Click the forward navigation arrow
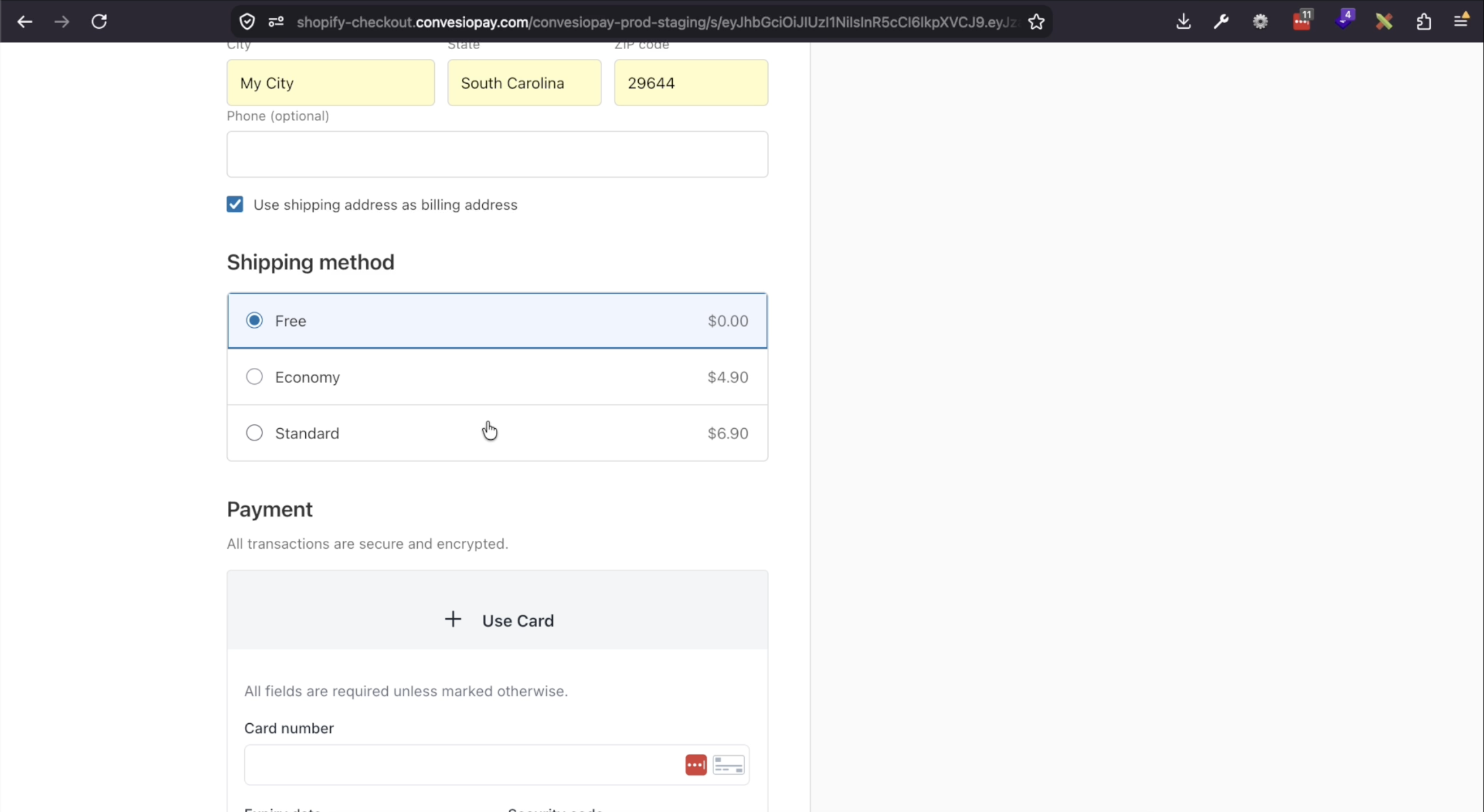The height and width of the screenshot is (812, 1484). [62, 22]
